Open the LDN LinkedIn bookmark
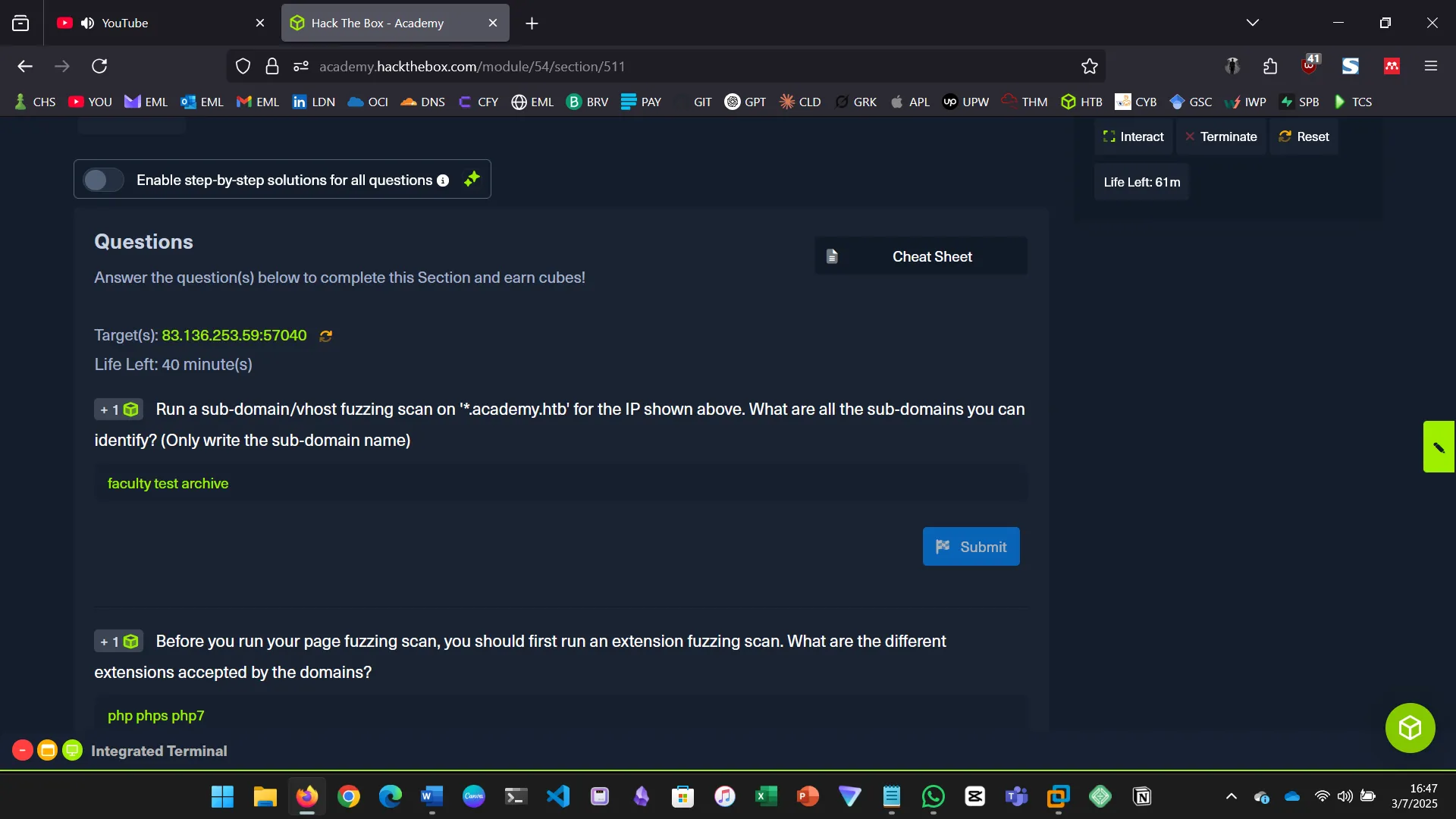The height and width of the screenshot is (819, 1456). pos(313,102)
